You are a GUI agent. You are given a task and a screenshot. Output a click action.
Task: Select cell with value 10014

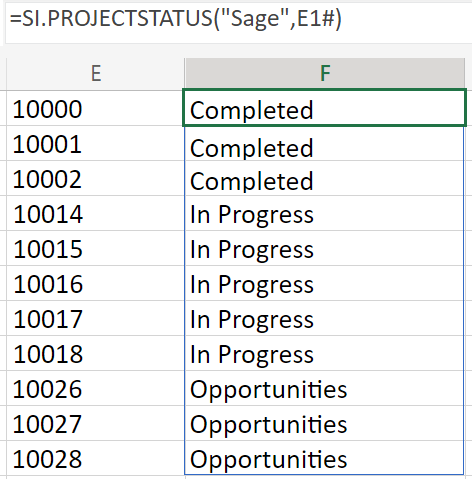[x=95, y=213]
